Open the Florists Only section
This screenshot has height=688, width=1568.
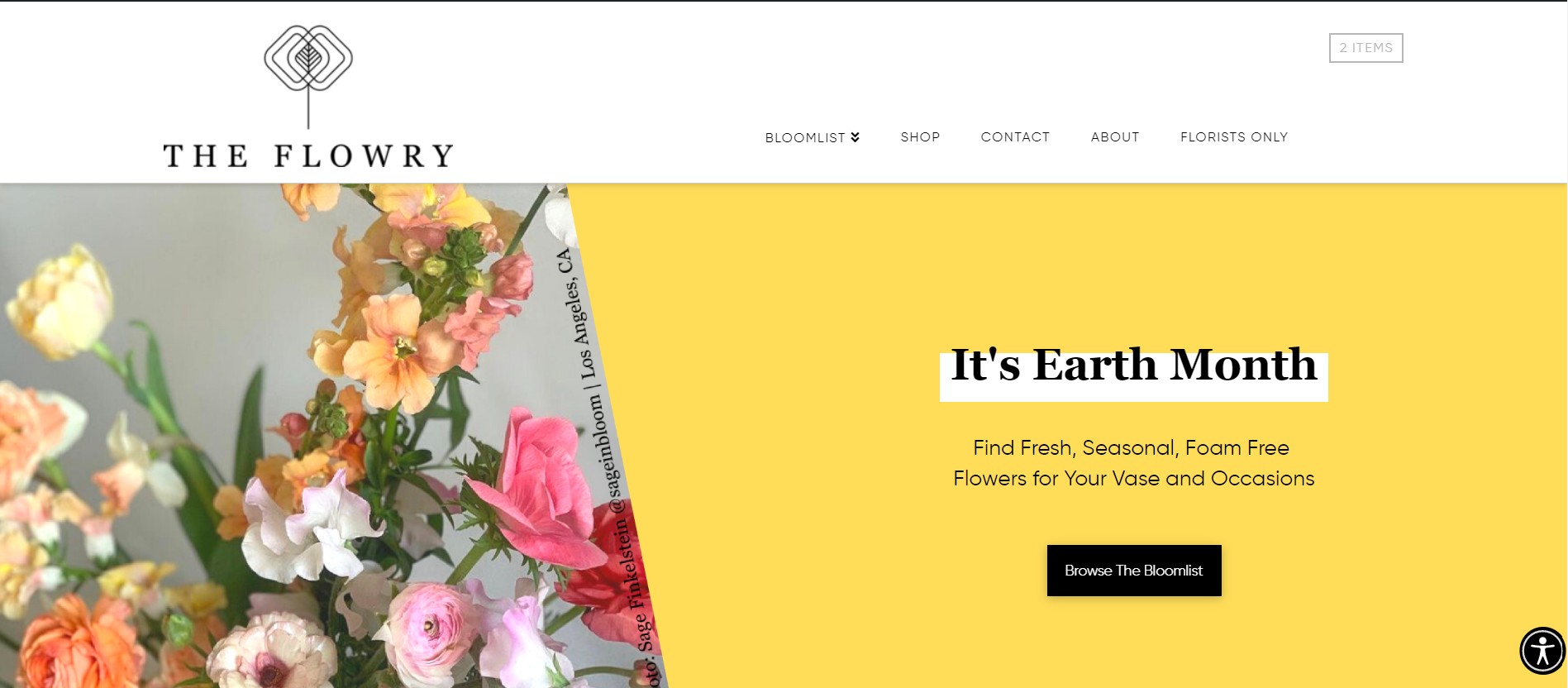[1234, 137]
